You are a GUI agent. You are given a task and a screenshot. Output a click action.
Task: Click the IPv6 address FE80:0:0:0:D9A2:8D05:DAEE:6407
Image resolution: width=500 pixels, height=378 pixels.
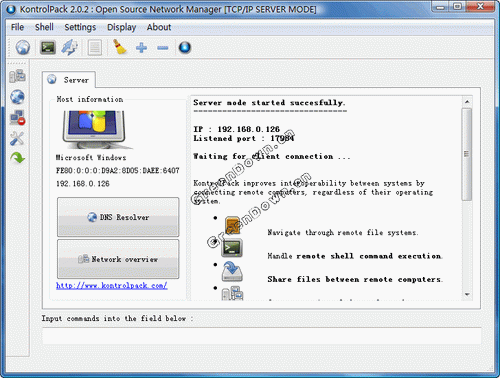pyautogui.click(x=118, y=171)
